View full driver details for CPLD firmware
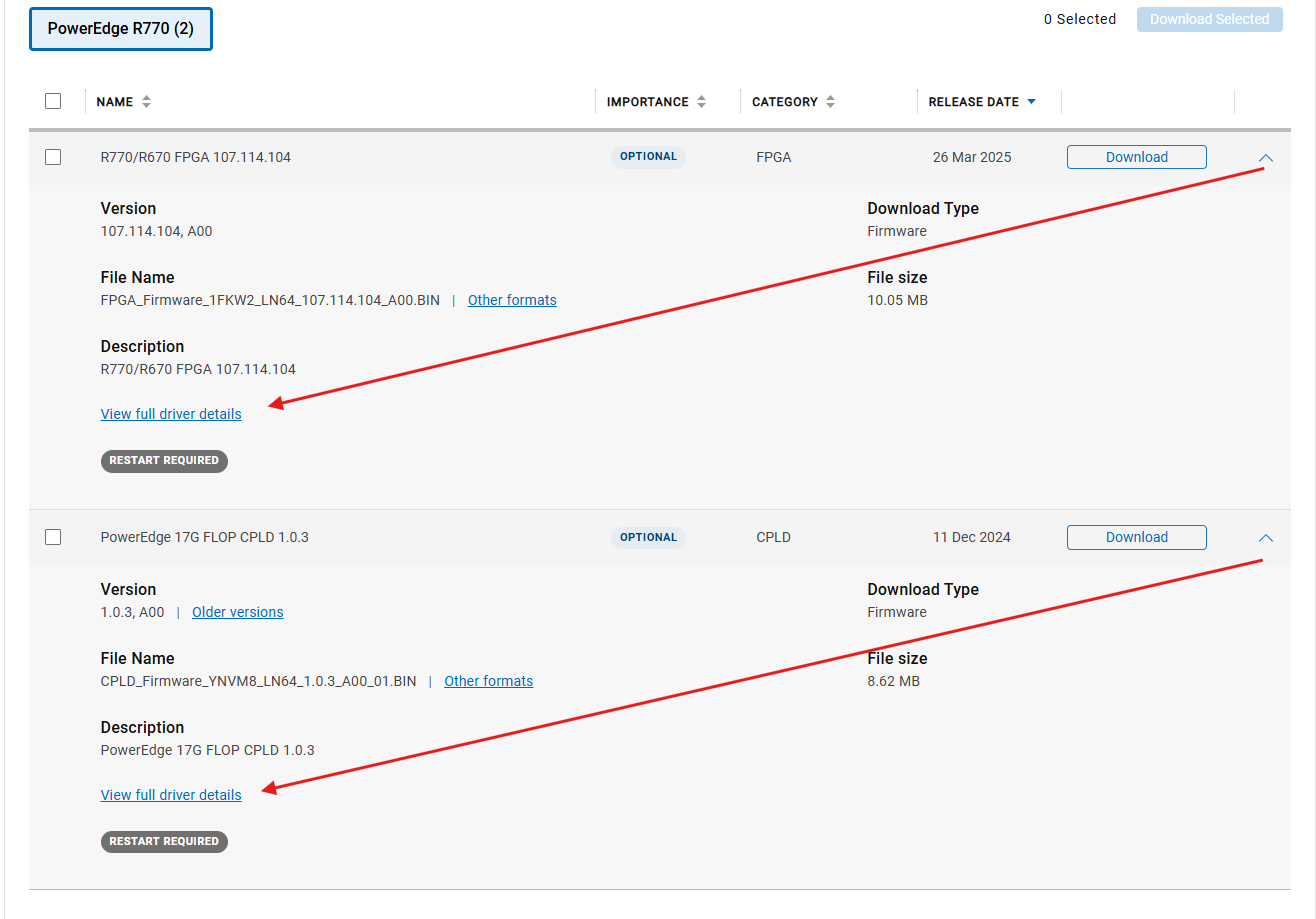1316x919 pixels. 170,794
